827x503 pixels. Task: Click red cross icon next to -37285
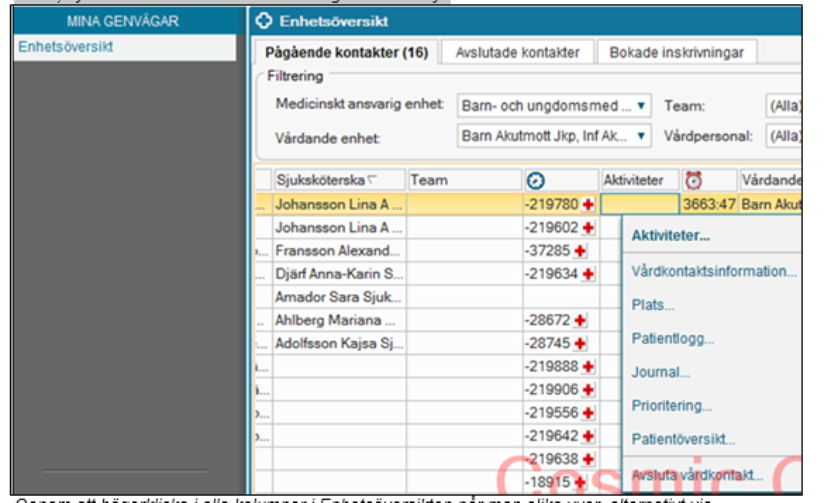tap(580, 250)
